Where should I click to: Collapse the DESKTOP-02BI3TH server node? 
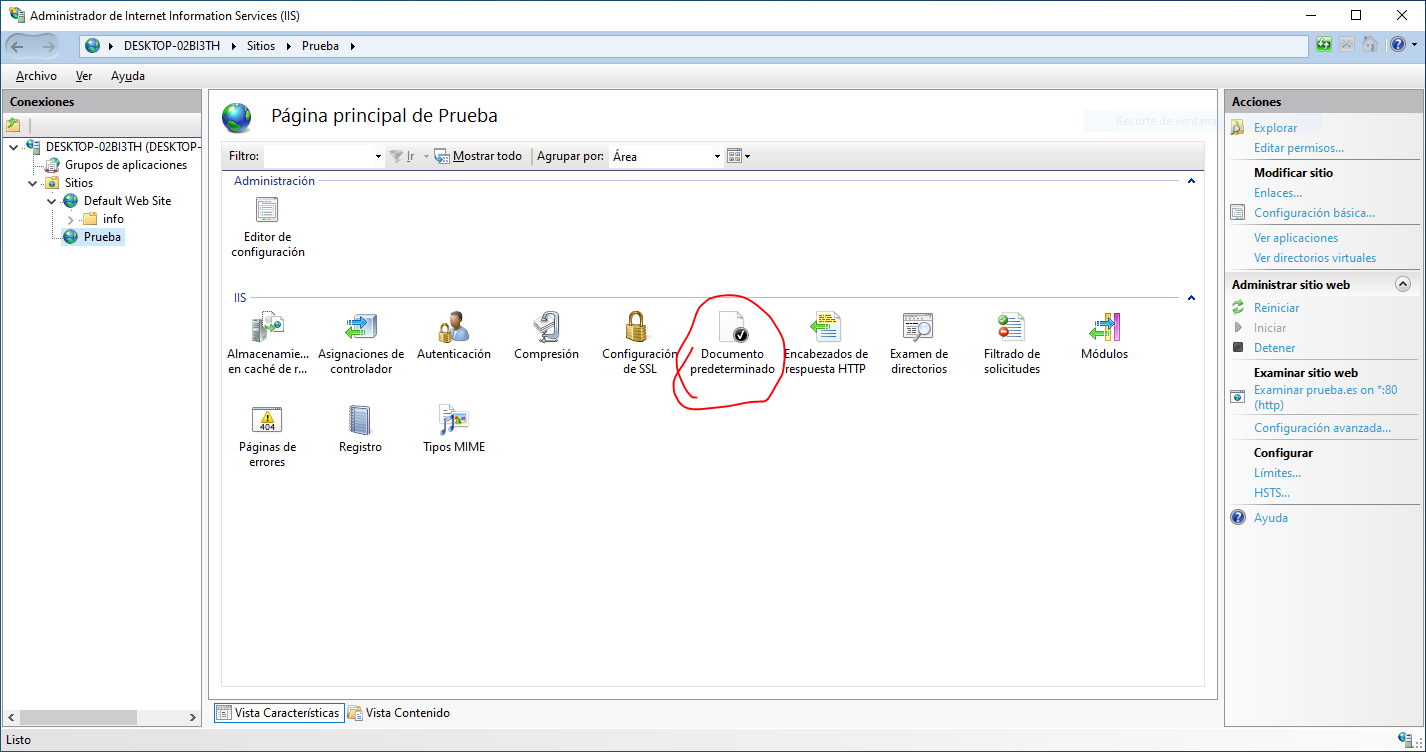pyautogui.click(x=13, y=147)
